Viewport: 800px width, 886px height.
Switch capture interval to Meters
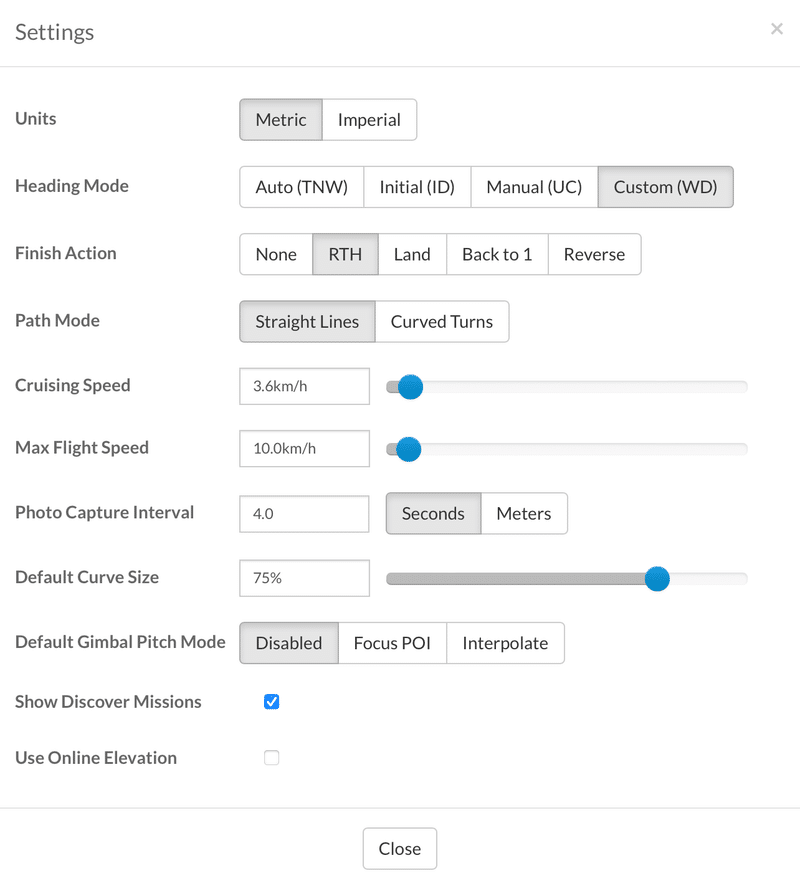click(524, 514)
